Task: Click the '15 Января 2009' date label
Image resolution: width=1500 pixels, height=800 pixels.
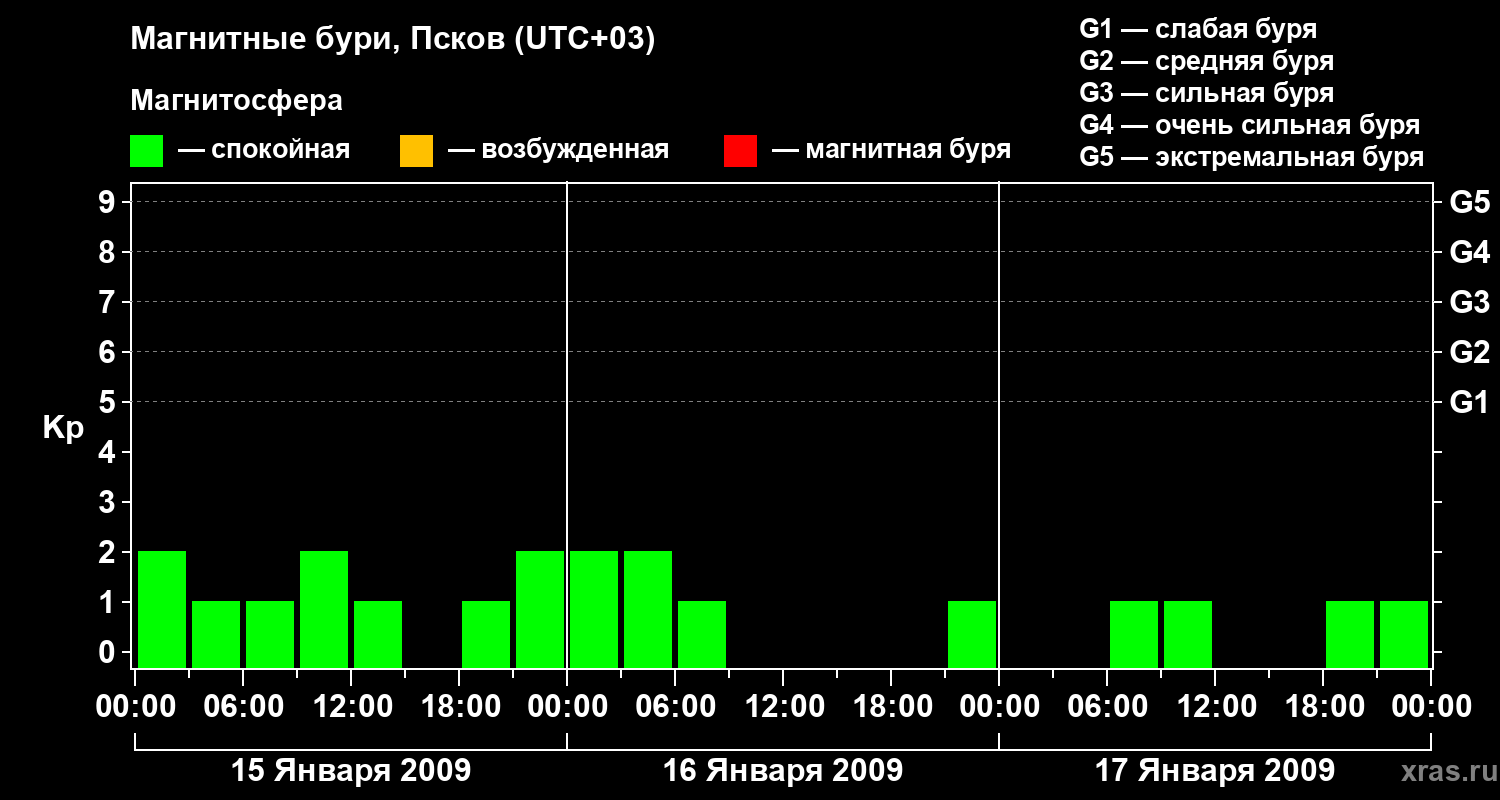Action: point(351,771)
